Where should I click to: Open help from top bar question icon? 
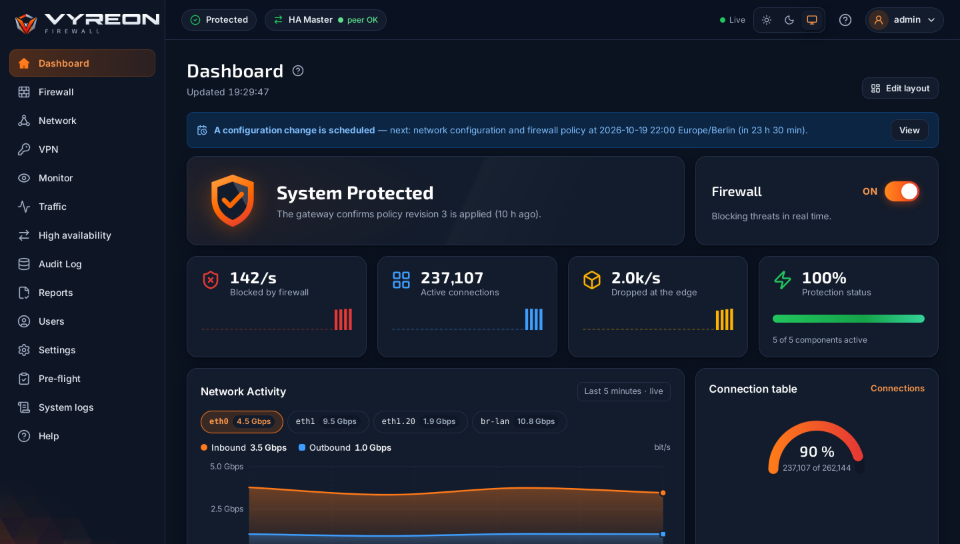click(845, 20)
